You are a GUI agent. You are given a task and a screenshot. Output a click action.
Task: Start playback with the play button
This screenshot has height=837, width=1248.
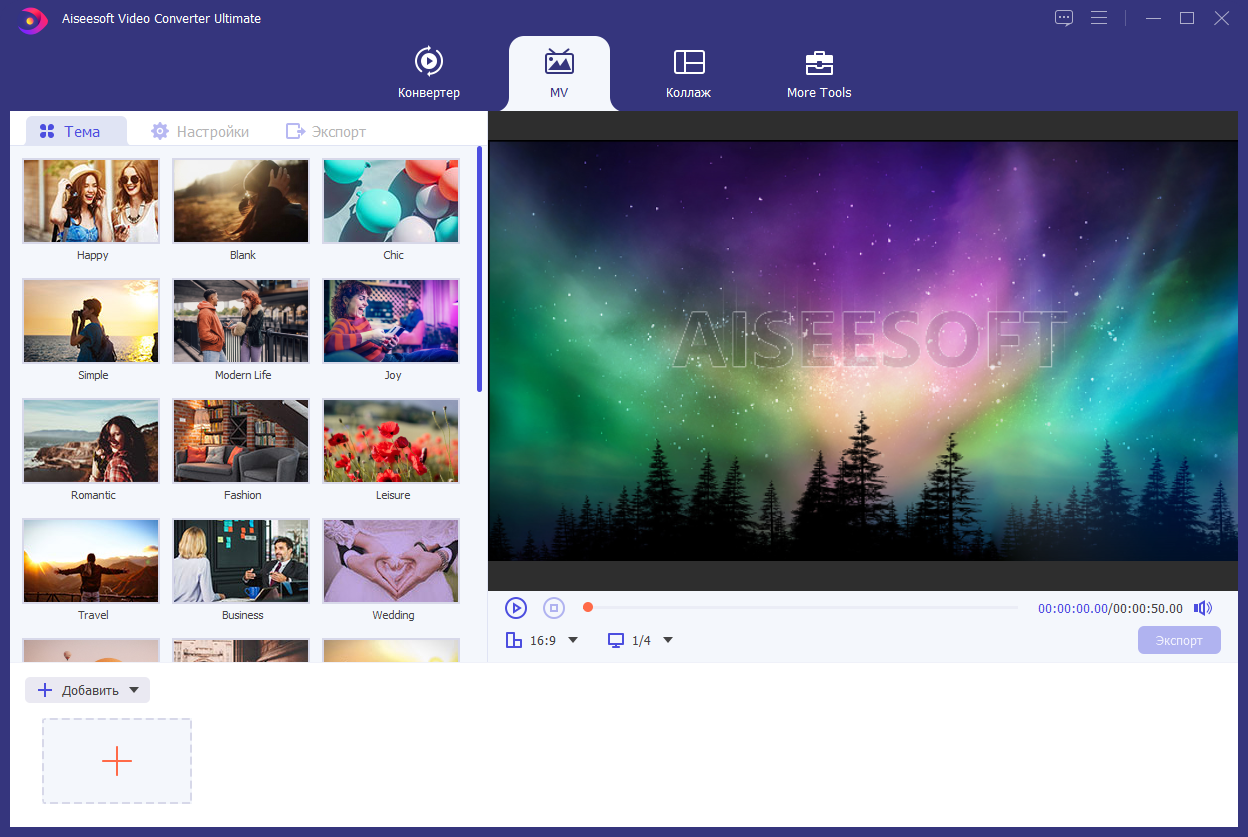coord(516,608)
